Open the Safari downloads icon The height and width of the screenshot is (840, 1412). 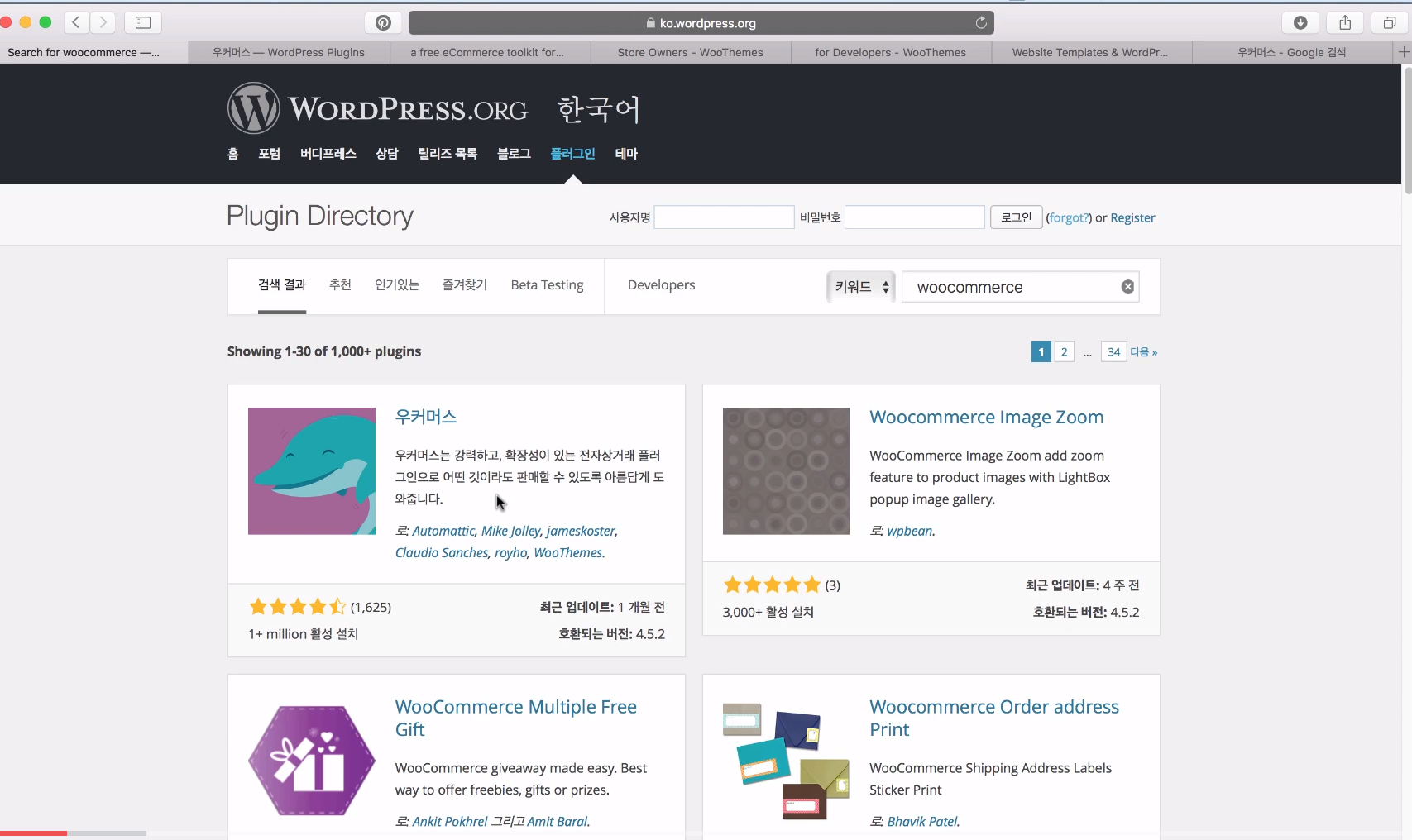(1300, 22)
